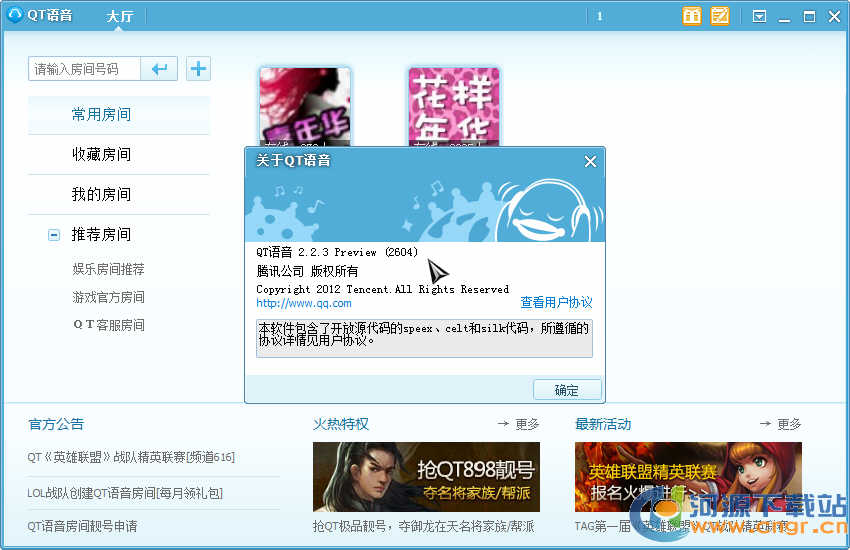850x550 pixels.
Task: Open the gift box icon in title bar
Action: click(x=691, y=16)
